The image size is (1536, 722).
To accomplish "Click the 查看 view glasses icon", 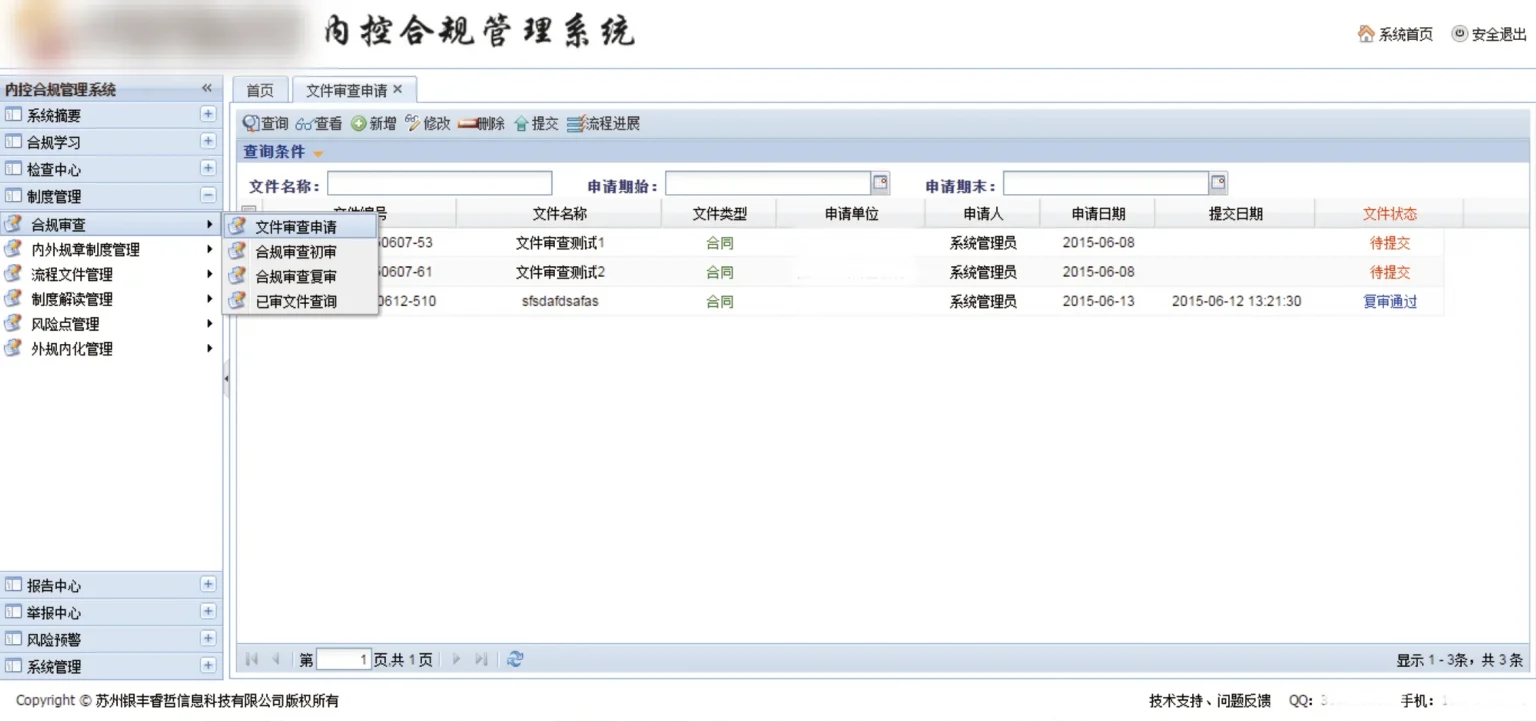I will point(305,124).
